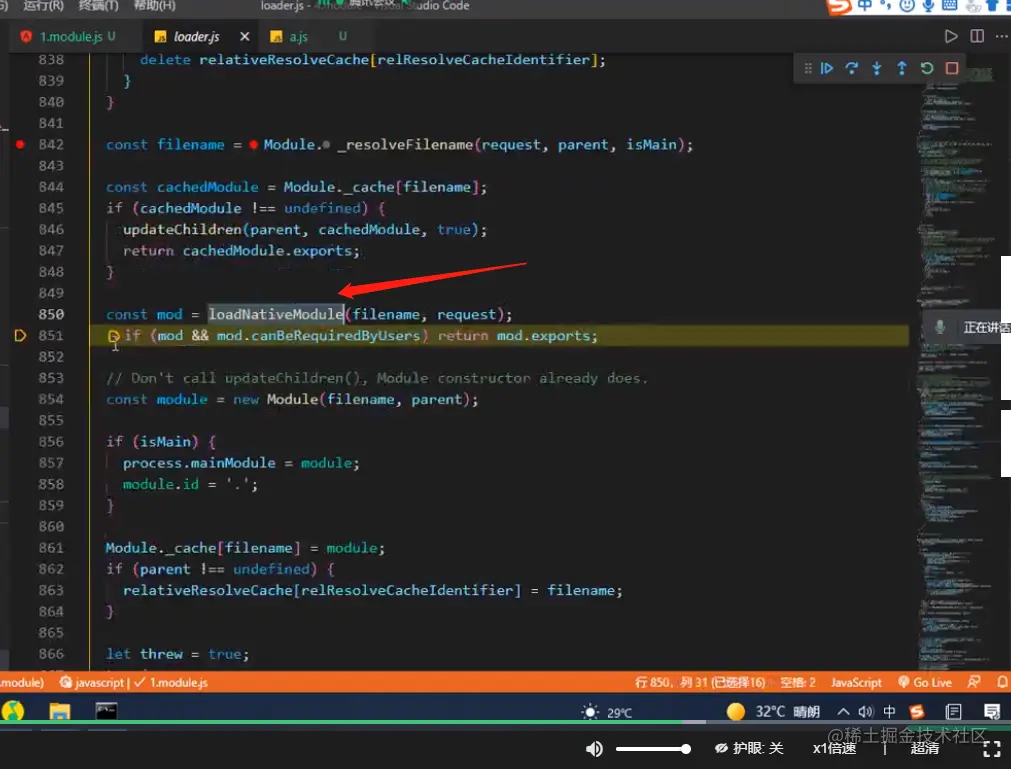Screen dimensions: 1011x769
Task: Change the 超清 video quality
Action: [x=924, y=748]
